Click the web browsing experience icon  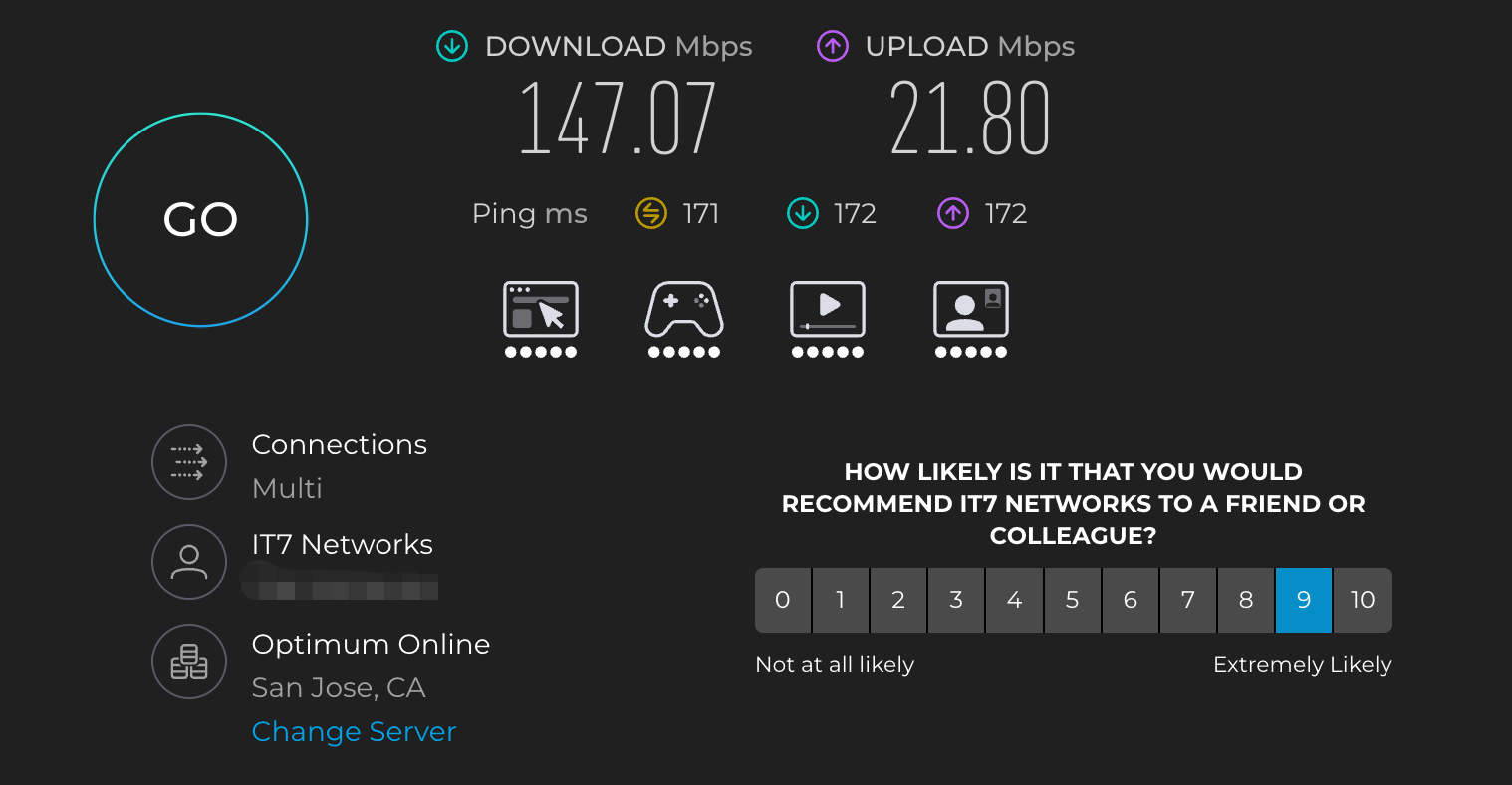pos(541,310)
